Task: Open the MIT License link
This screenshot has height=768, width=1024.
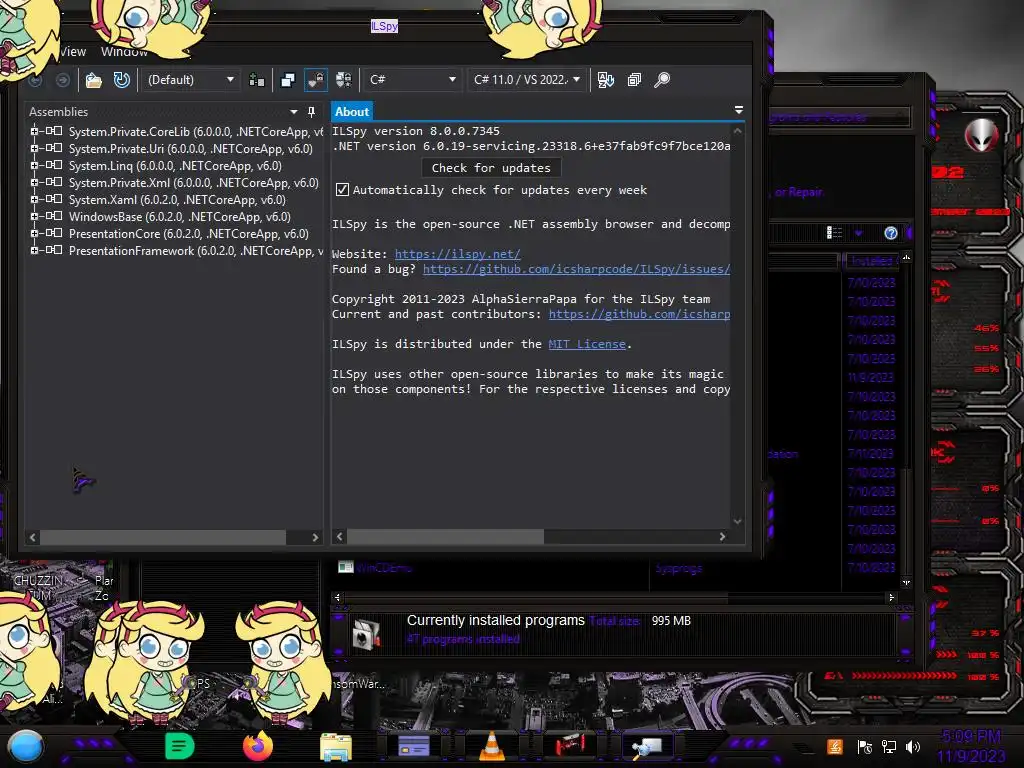Action: click(587, 344)
